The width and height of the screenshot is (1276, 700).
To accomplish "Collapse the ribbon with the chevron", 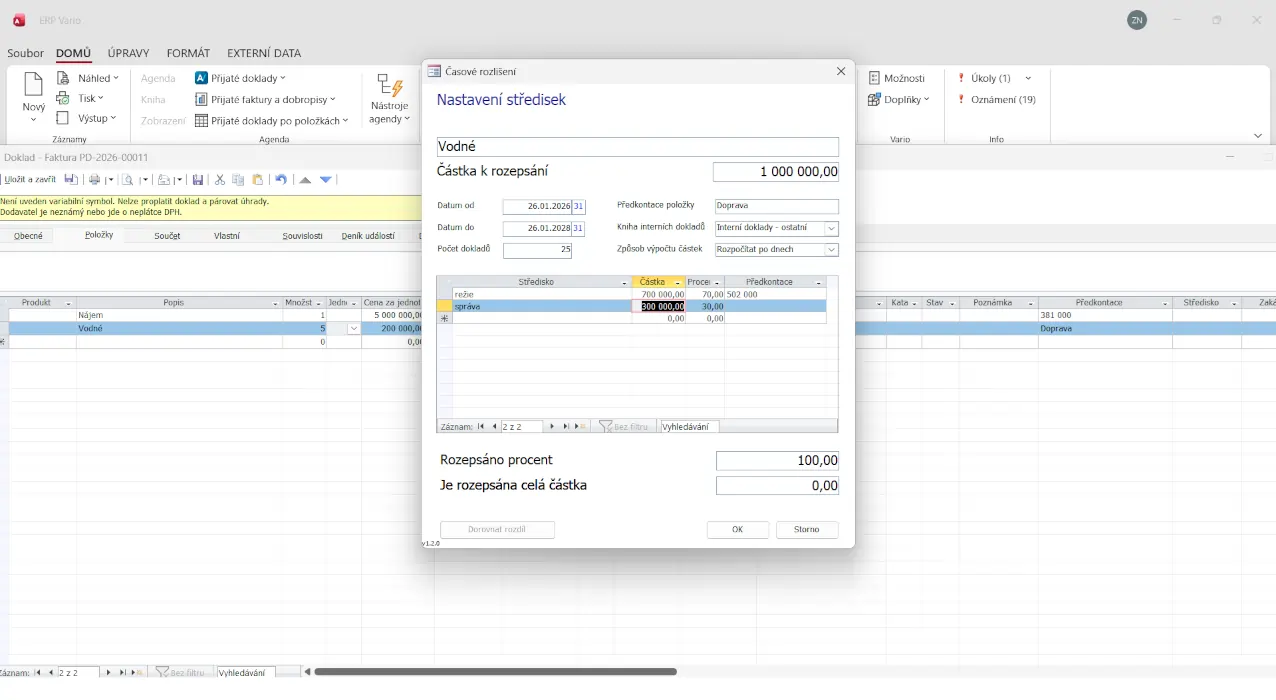I will (x=1258, y=136).
